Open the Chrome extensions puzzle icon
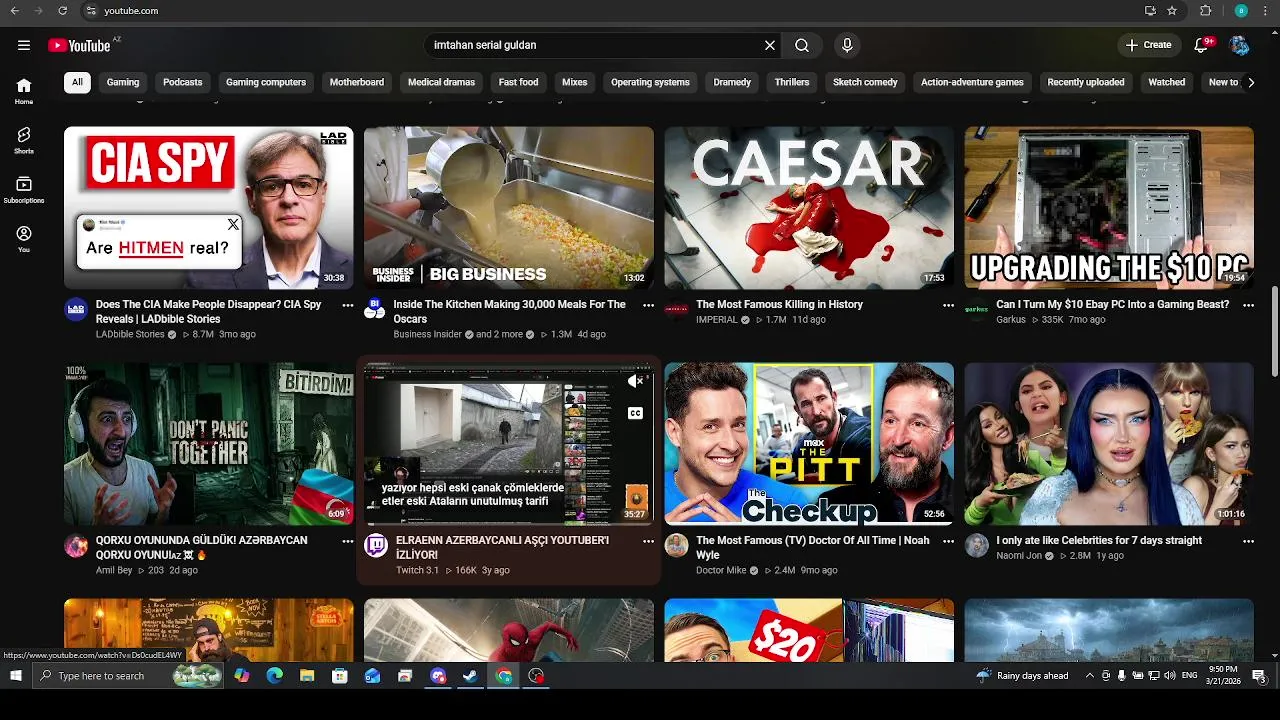This screenshot has height=720, width=1280. (1205, 11)
